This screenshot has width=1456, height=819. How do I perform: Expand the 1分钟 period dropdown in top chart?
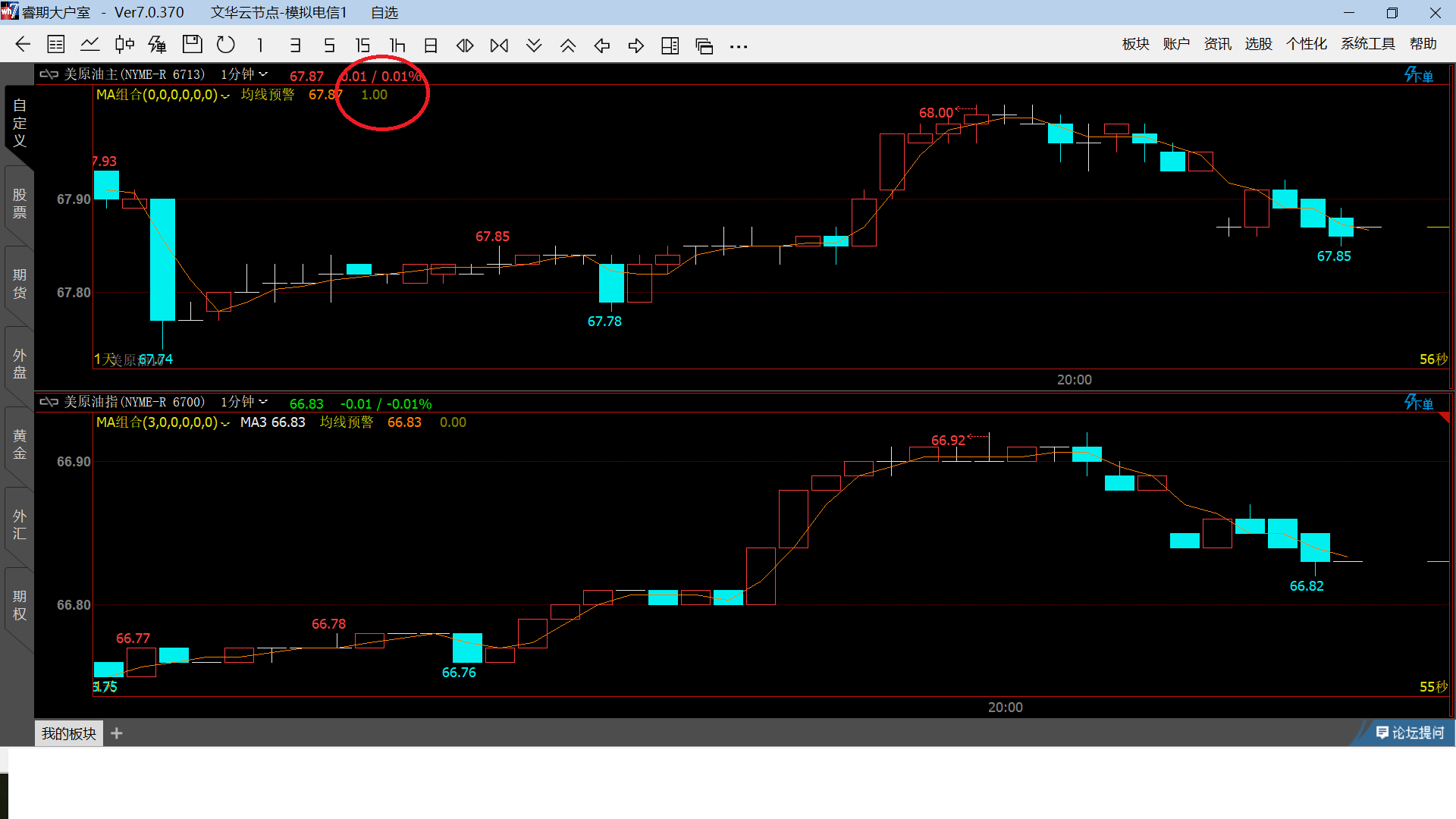263,74
